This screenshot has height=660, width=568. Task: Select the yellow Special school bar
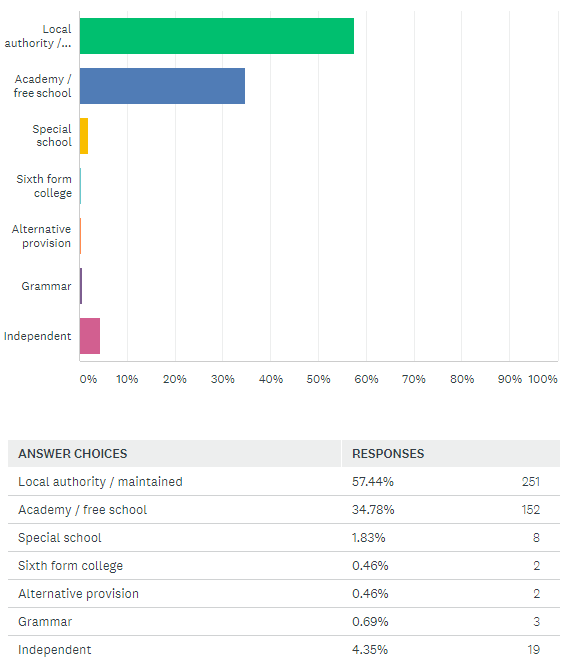[84, 136]
